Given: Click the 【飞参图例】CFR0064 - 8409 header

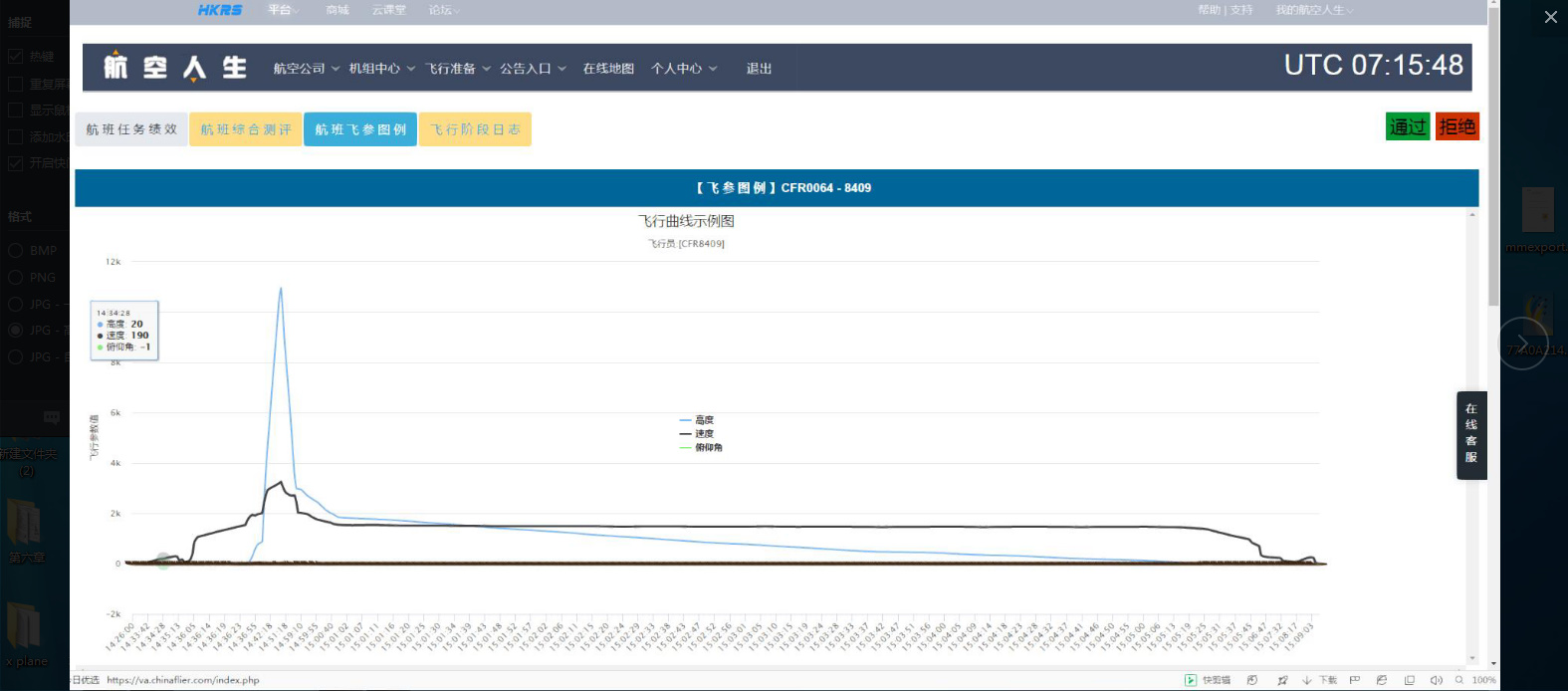Looking at the screenshot, I should tap(783, 187).
